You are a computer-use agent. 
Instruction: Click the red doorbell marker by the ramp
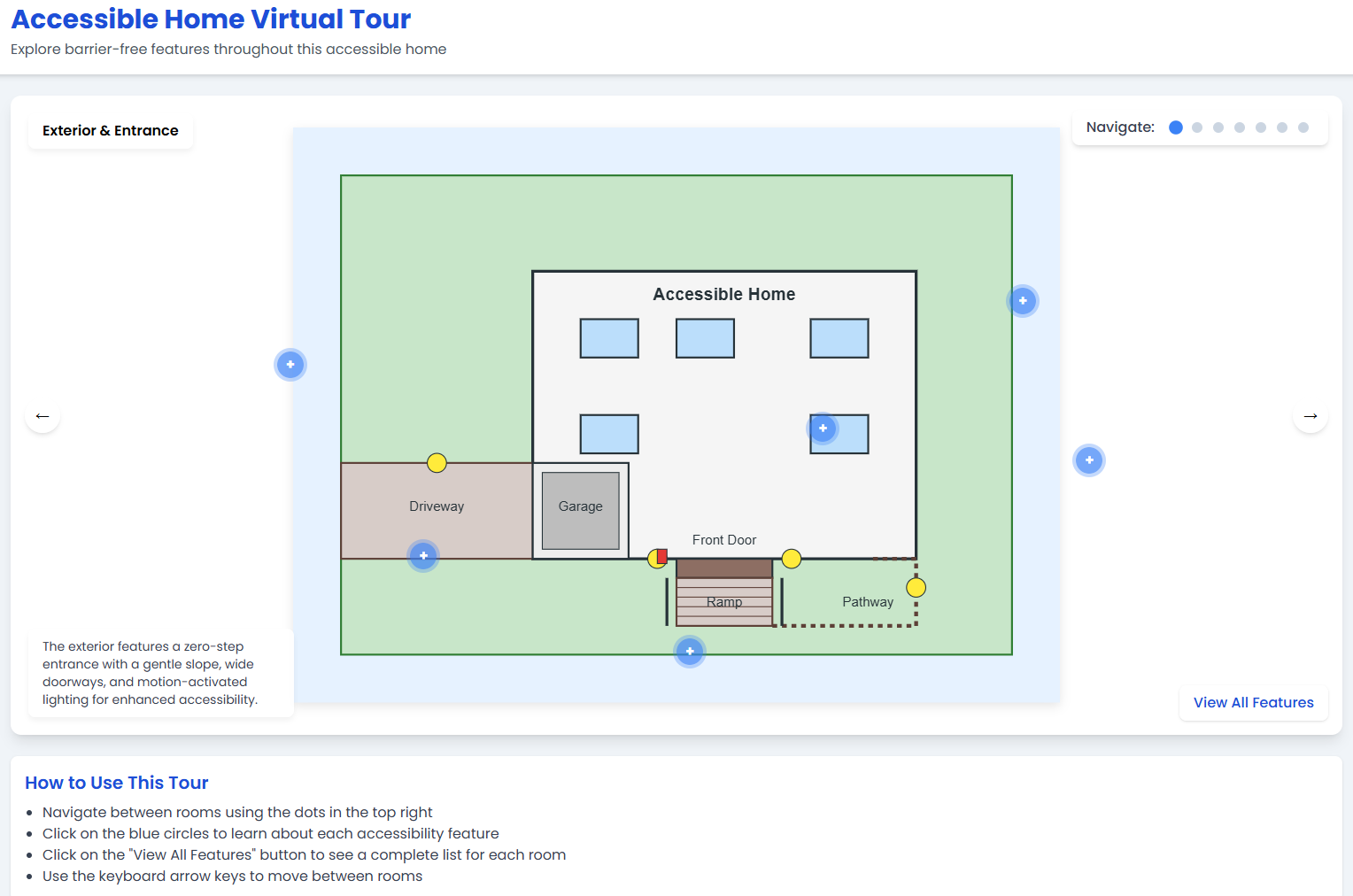click(662, 556)
